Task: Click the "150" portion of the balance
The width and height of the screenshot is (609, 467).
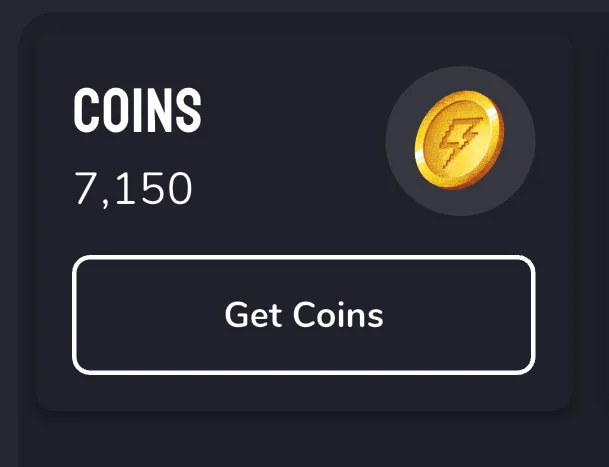Action: (153, 188)
